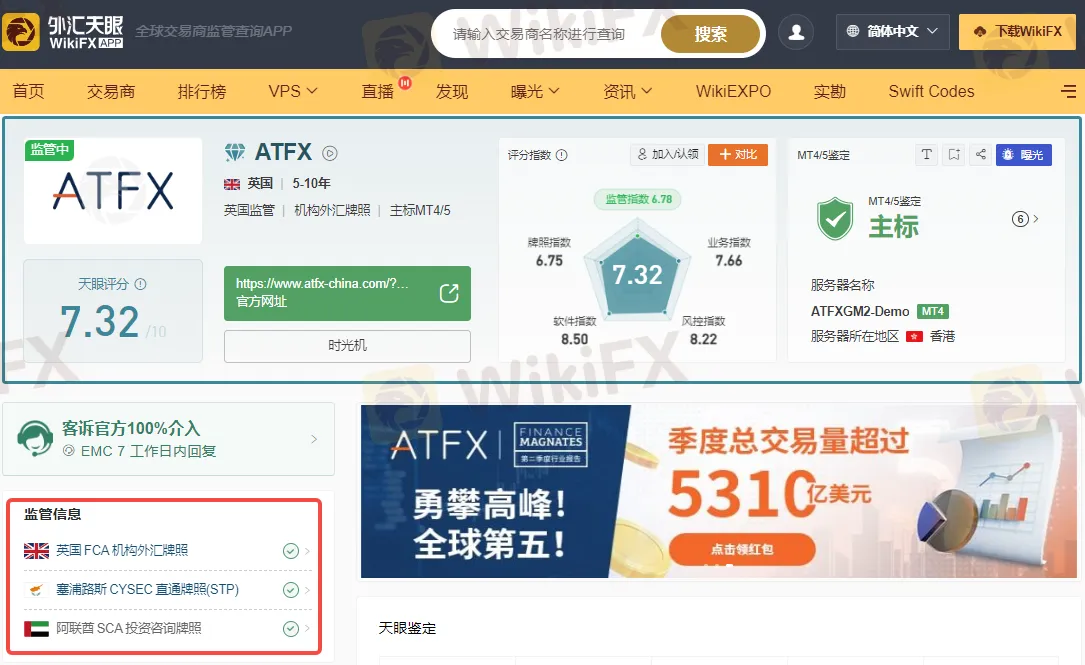The width and height of the screenshot is (1085, 665).
Task: Open the 发现 menu item
Action: pyautogui.click(x=452, y=91)
